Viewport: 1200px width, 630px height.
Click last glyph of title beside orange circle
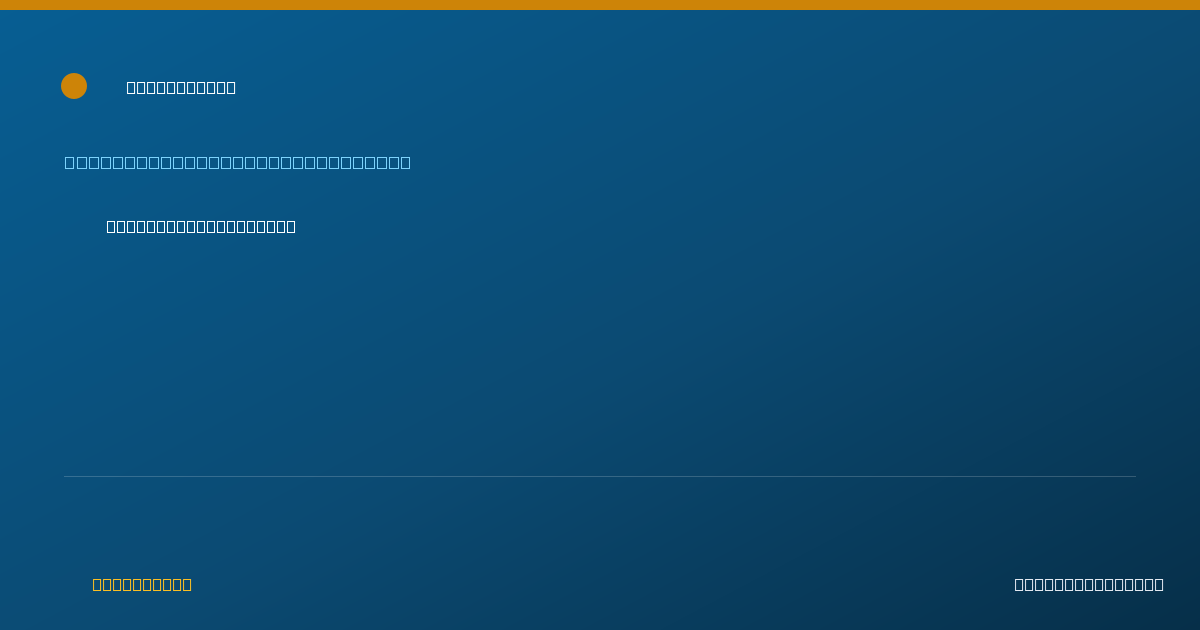pos(231,87)
